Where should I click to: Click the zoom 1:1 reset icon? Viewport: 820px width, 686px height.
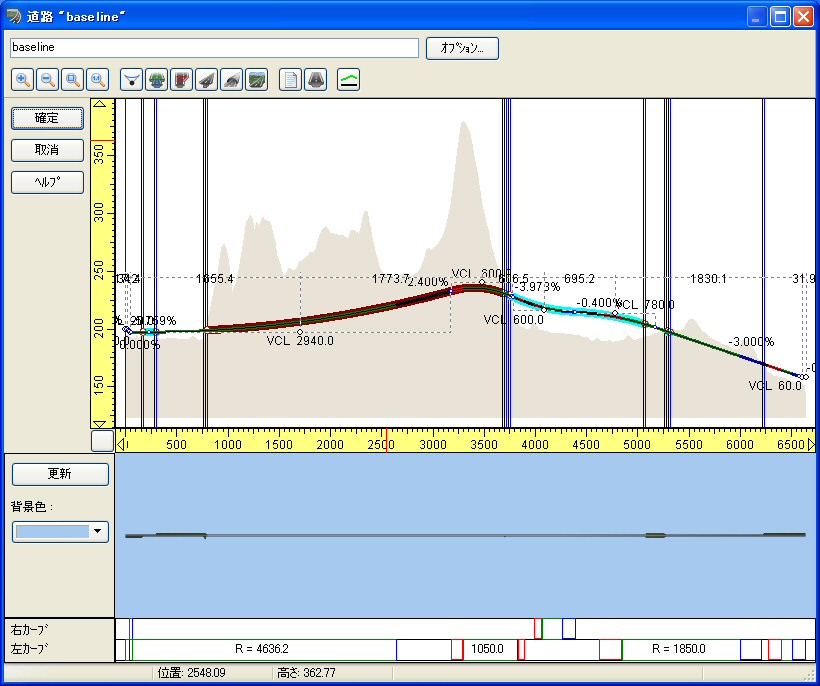pos(97,80)
